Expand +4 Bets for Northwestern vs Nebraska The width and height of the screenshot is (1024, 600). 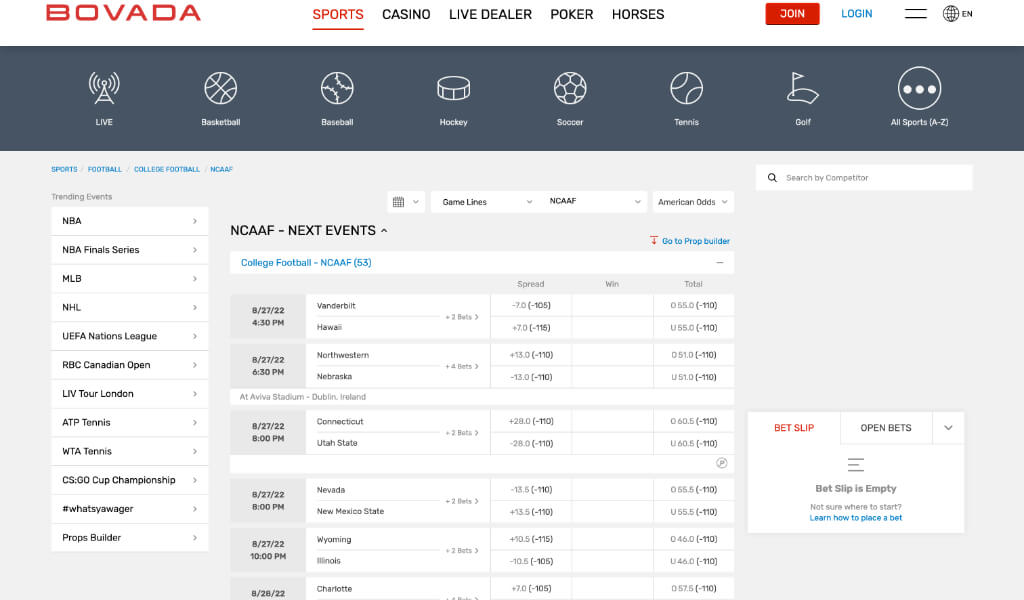pyautogui.click(x=462, y=366)
